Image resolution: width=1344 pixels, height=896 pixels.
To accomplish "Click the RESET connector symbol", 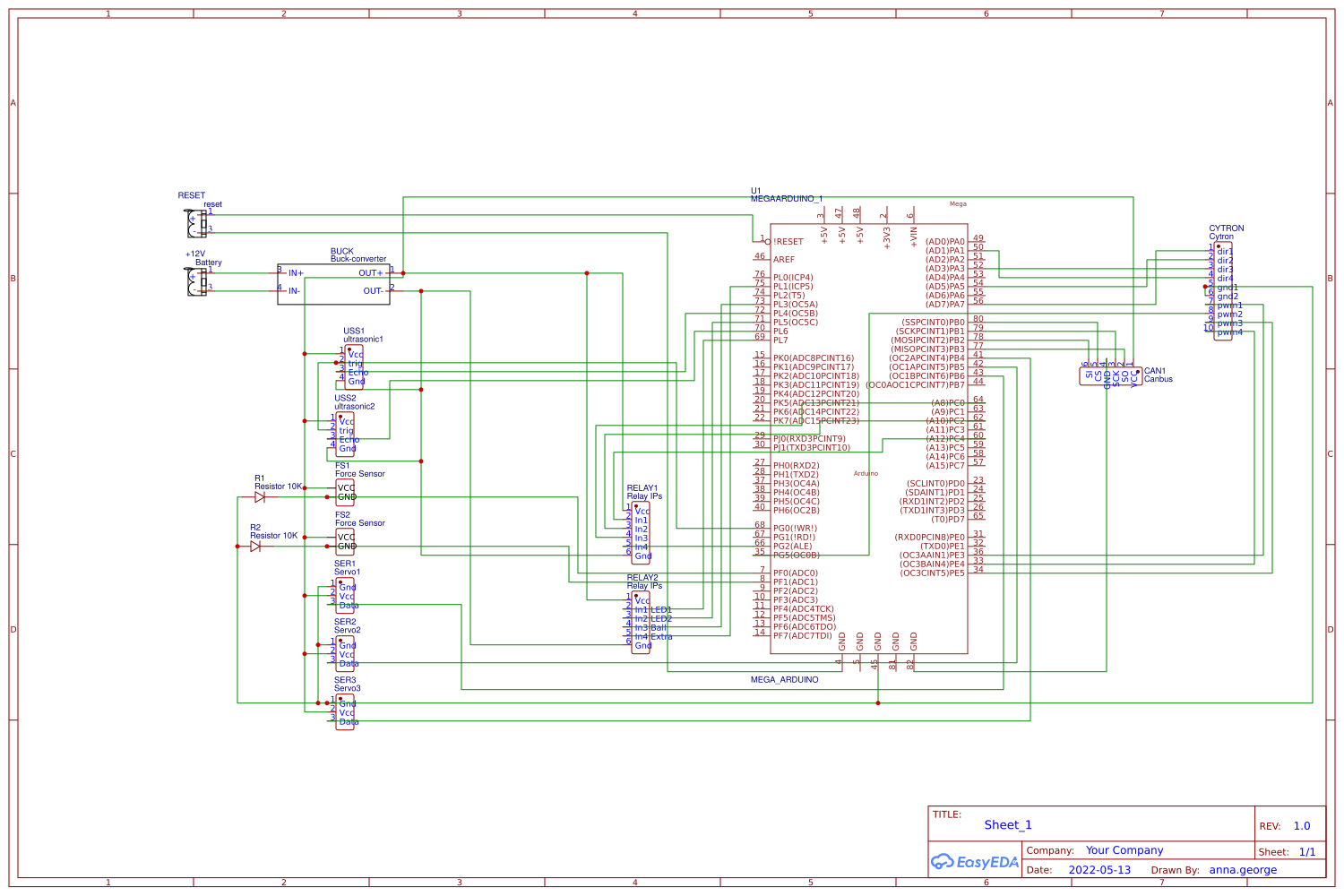I will (x=197, y=223).
